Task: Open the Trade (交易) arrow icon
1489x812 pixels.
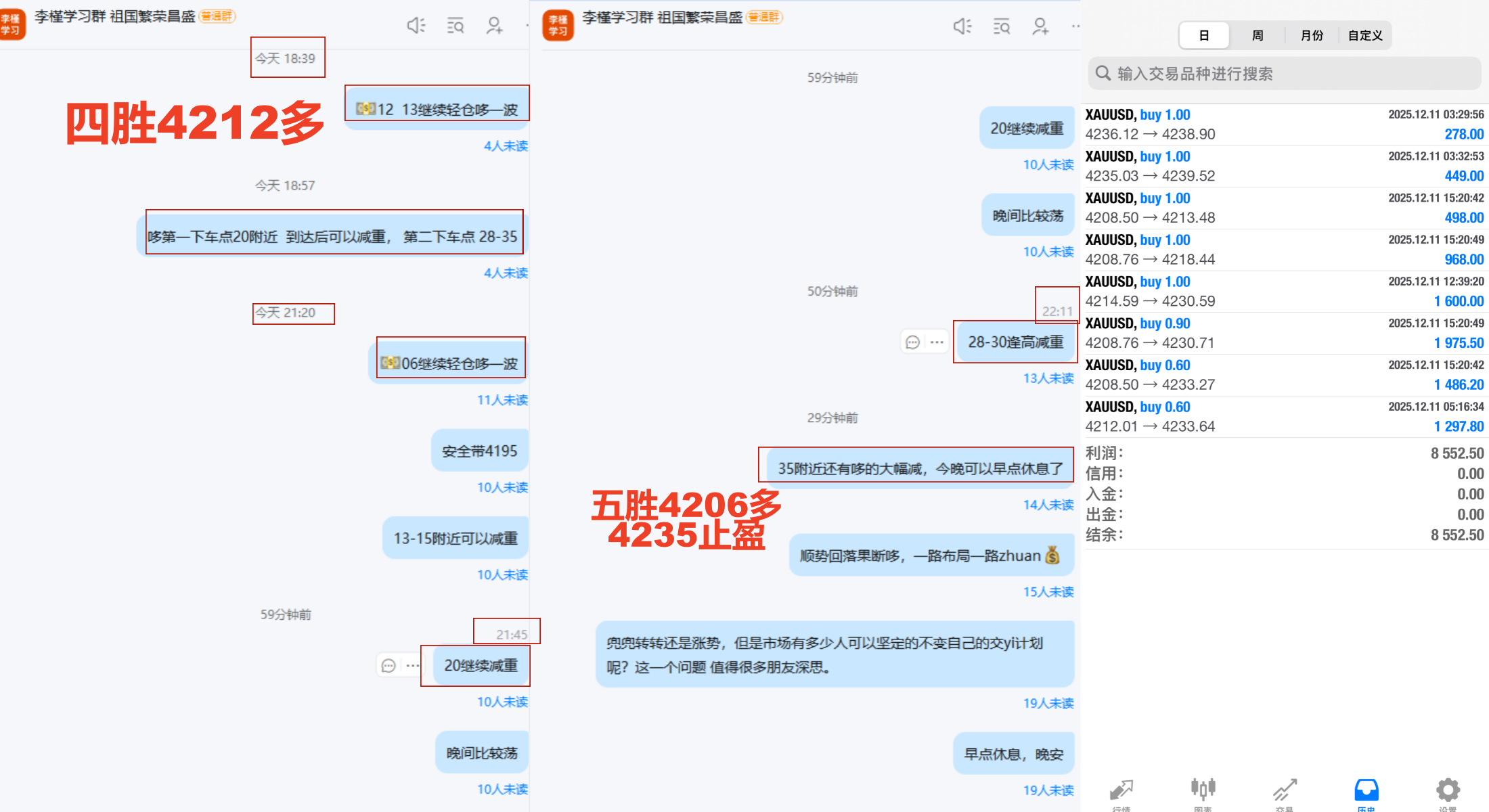Action: [x=1285, y=790]
